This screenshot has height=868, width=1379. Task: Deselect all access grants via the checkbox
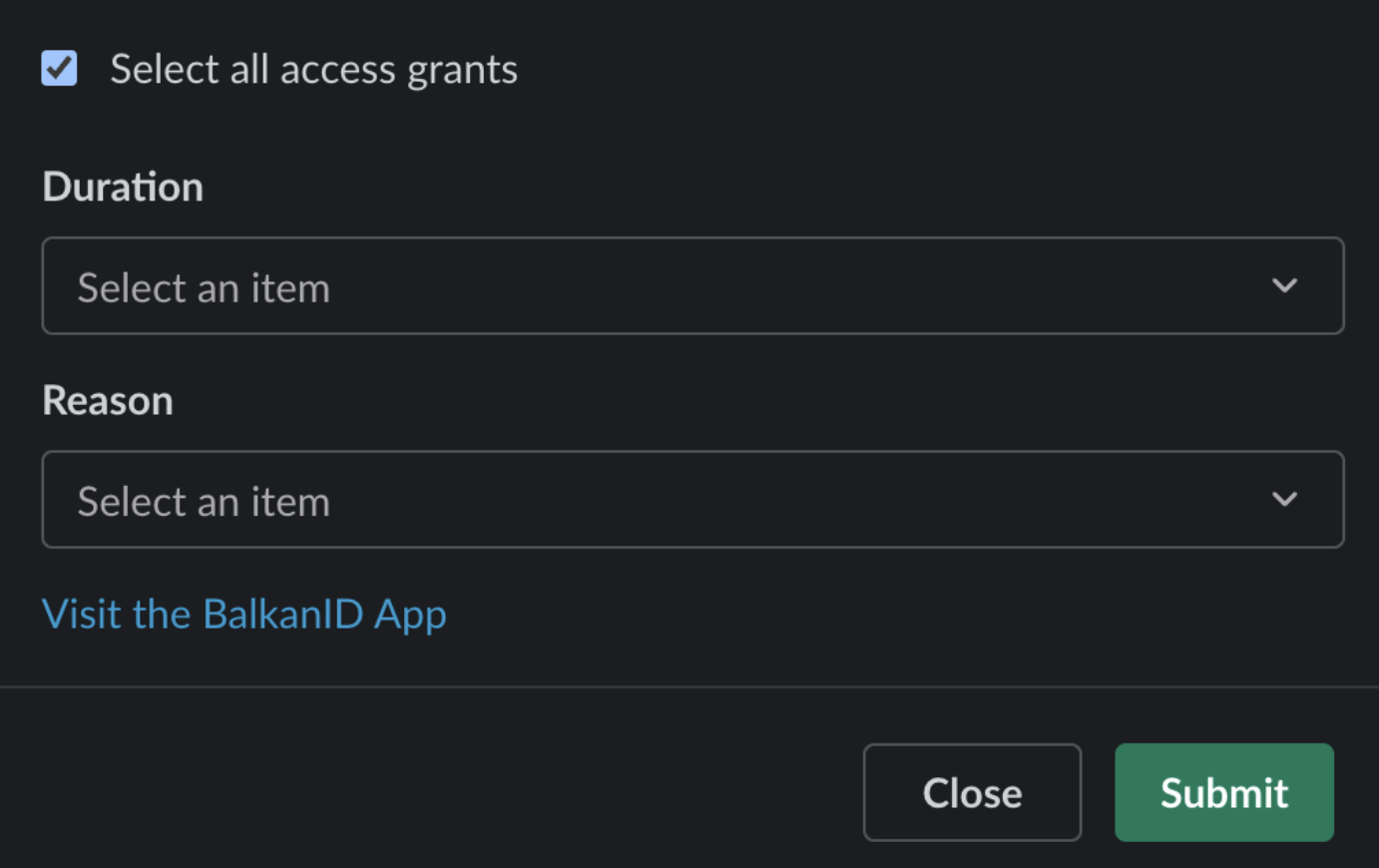tap(59, 69)
